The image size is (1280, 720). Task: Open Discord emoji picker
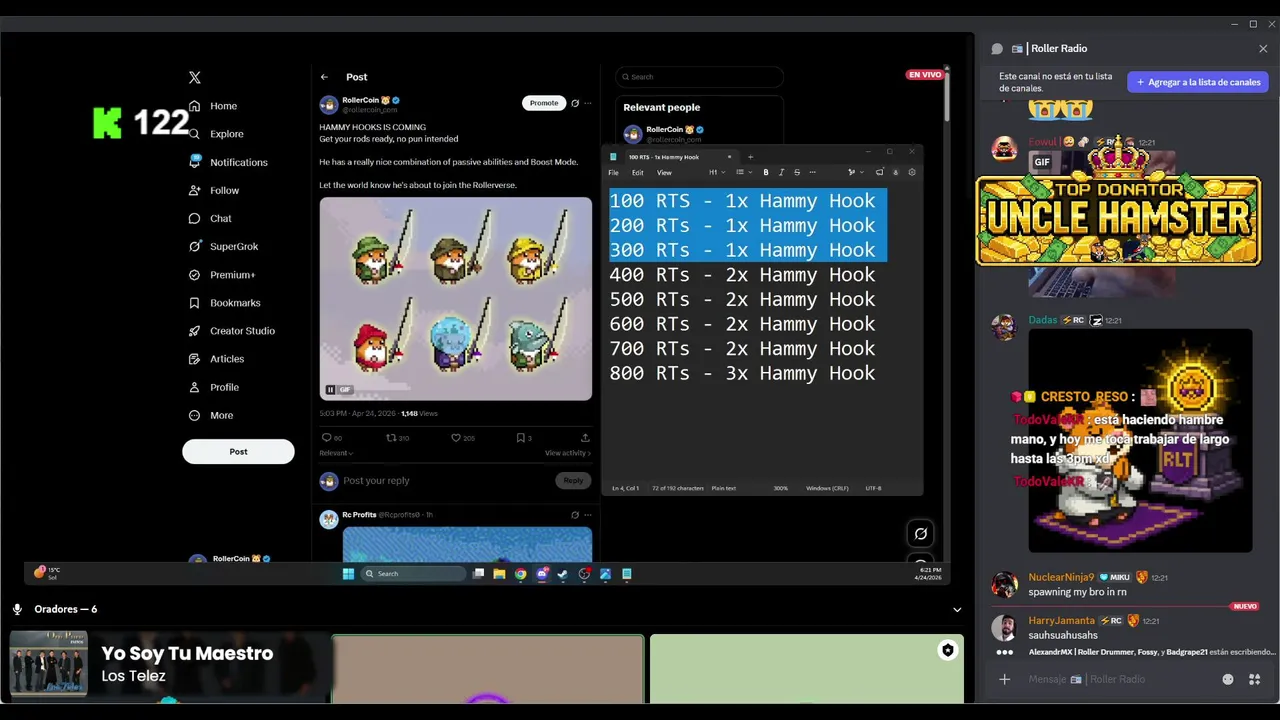[x=1228, y=679]
